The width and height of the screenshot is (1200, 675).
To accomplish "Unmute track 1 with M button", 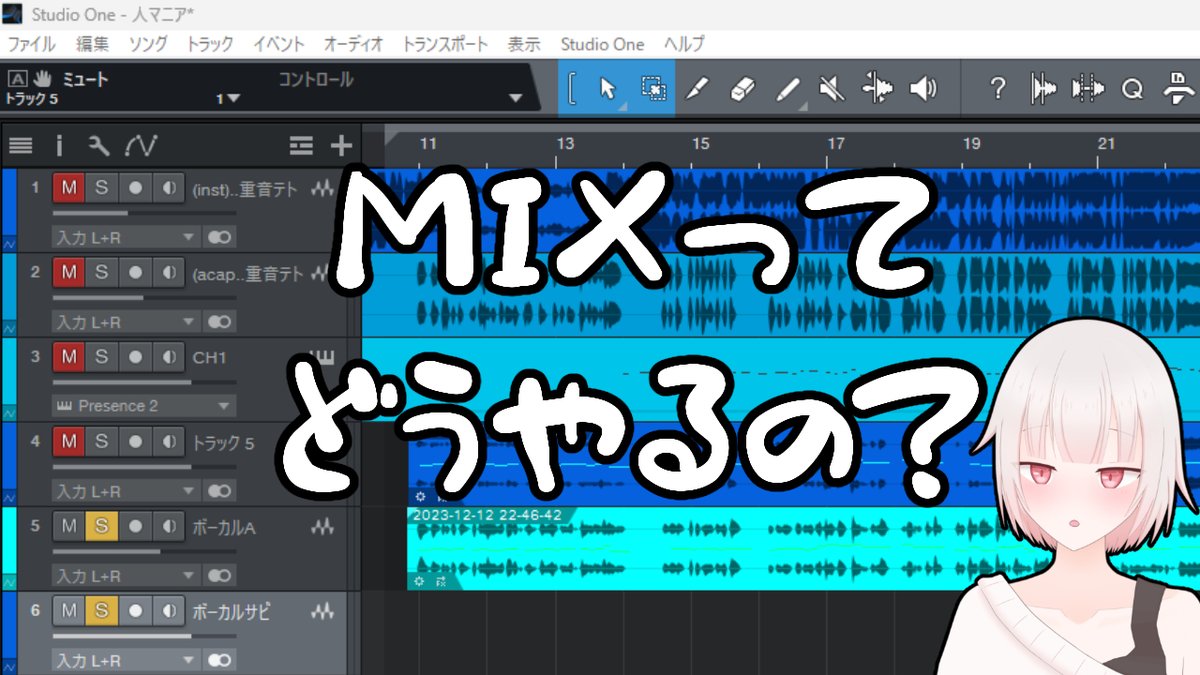I will click(69, 188).
